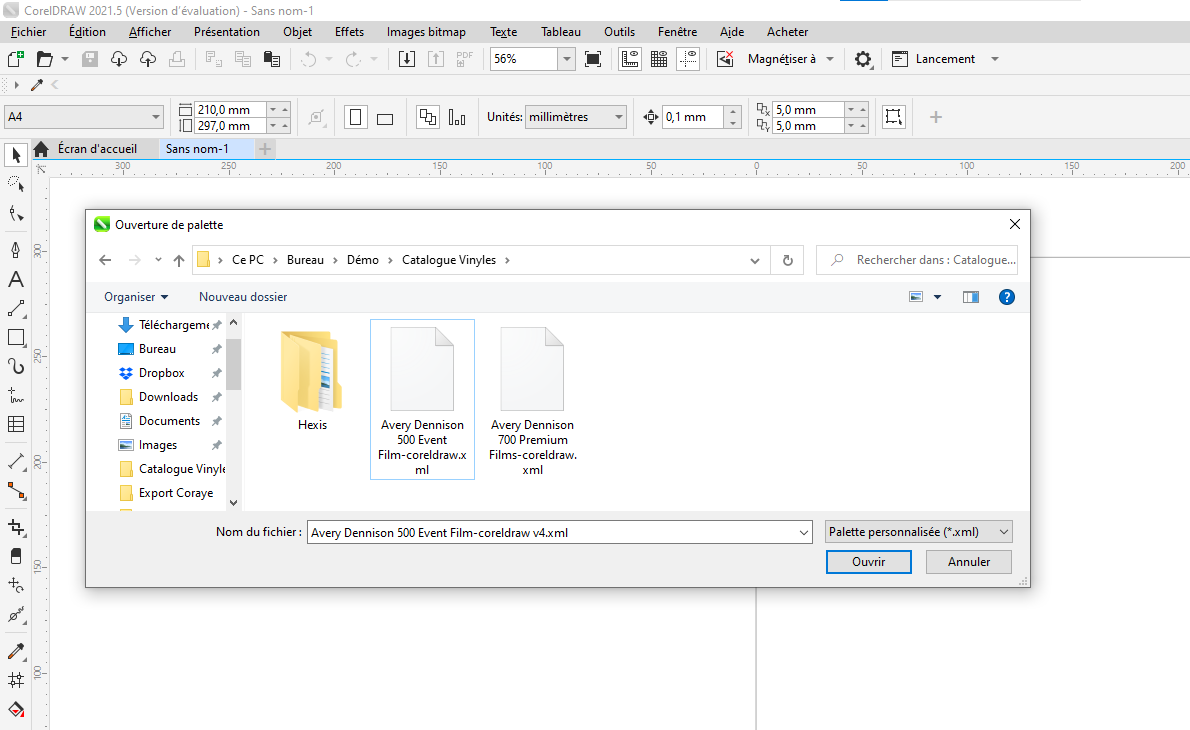Open the Édition menu
Screen dimensions: 1190x730
click(87, 32)
